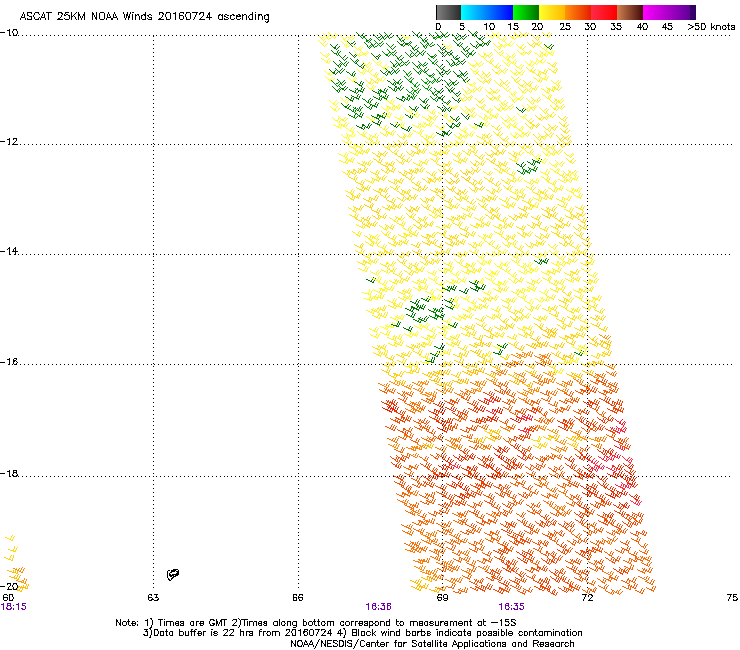Click the latitude label -12
The width and height of the screenshot is (740, 650).
point(9,142)
